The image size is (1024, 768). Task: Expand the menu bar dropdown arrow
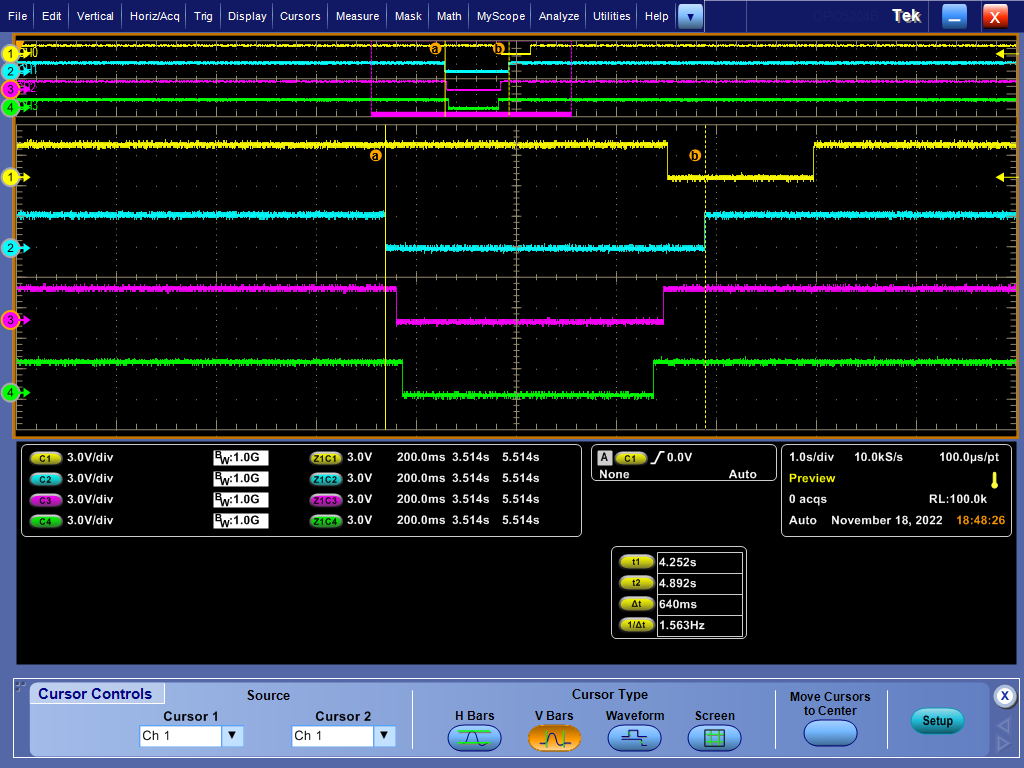point(690,16)
